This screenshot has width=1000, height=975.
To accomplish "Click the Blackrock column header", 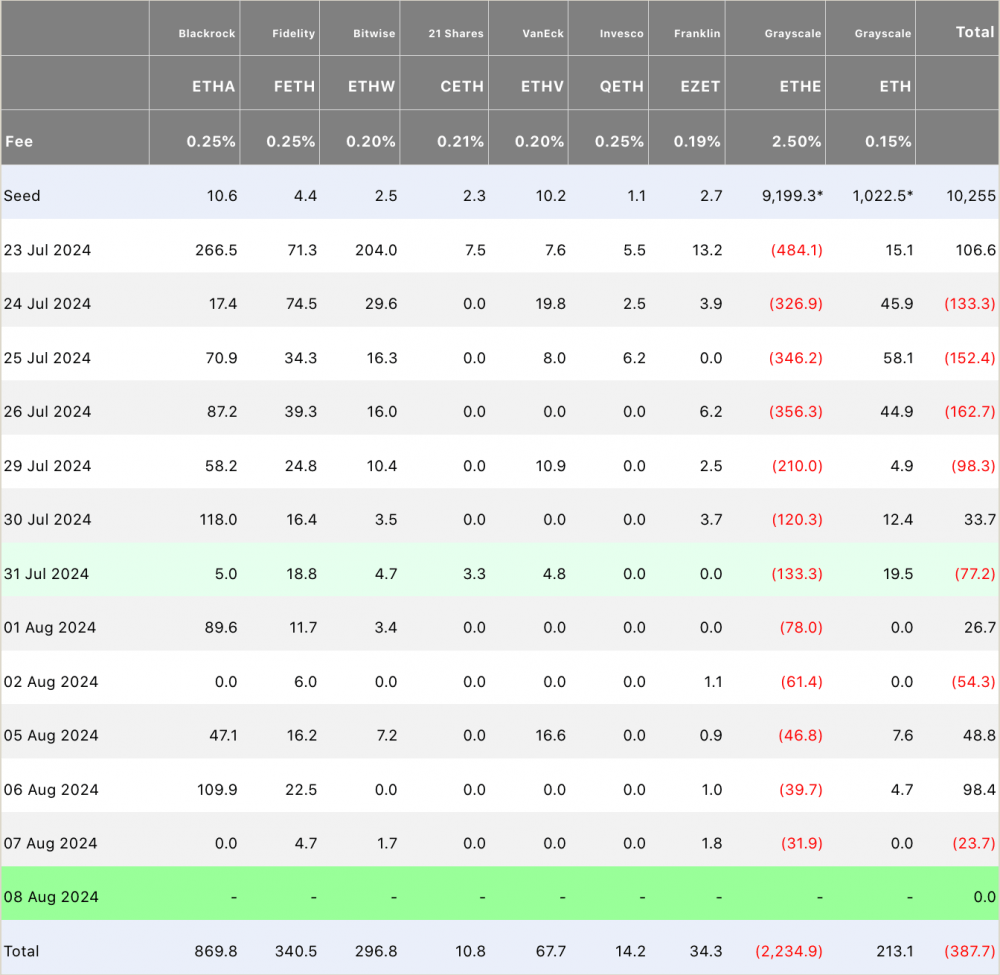I will point(207,34).
